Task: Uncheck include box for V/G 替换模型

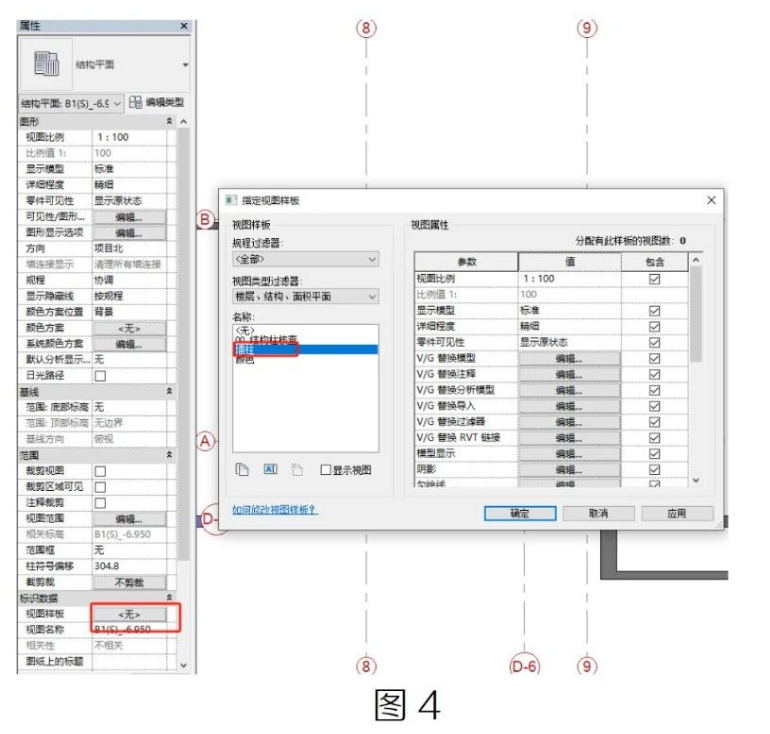Action: (654, 358)
